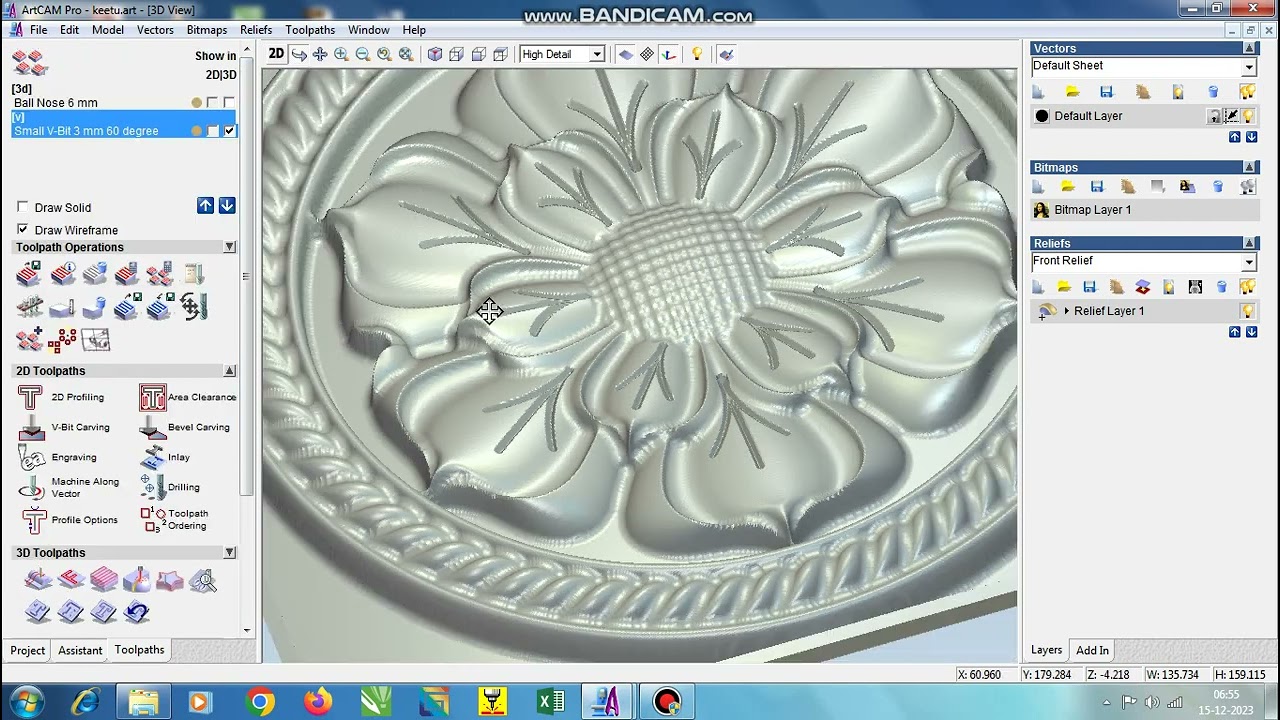Screen dimensions: 1280x720
Task: Toggle 2D visibility for Ball Nose 6 mm
Action: [212, 103]
